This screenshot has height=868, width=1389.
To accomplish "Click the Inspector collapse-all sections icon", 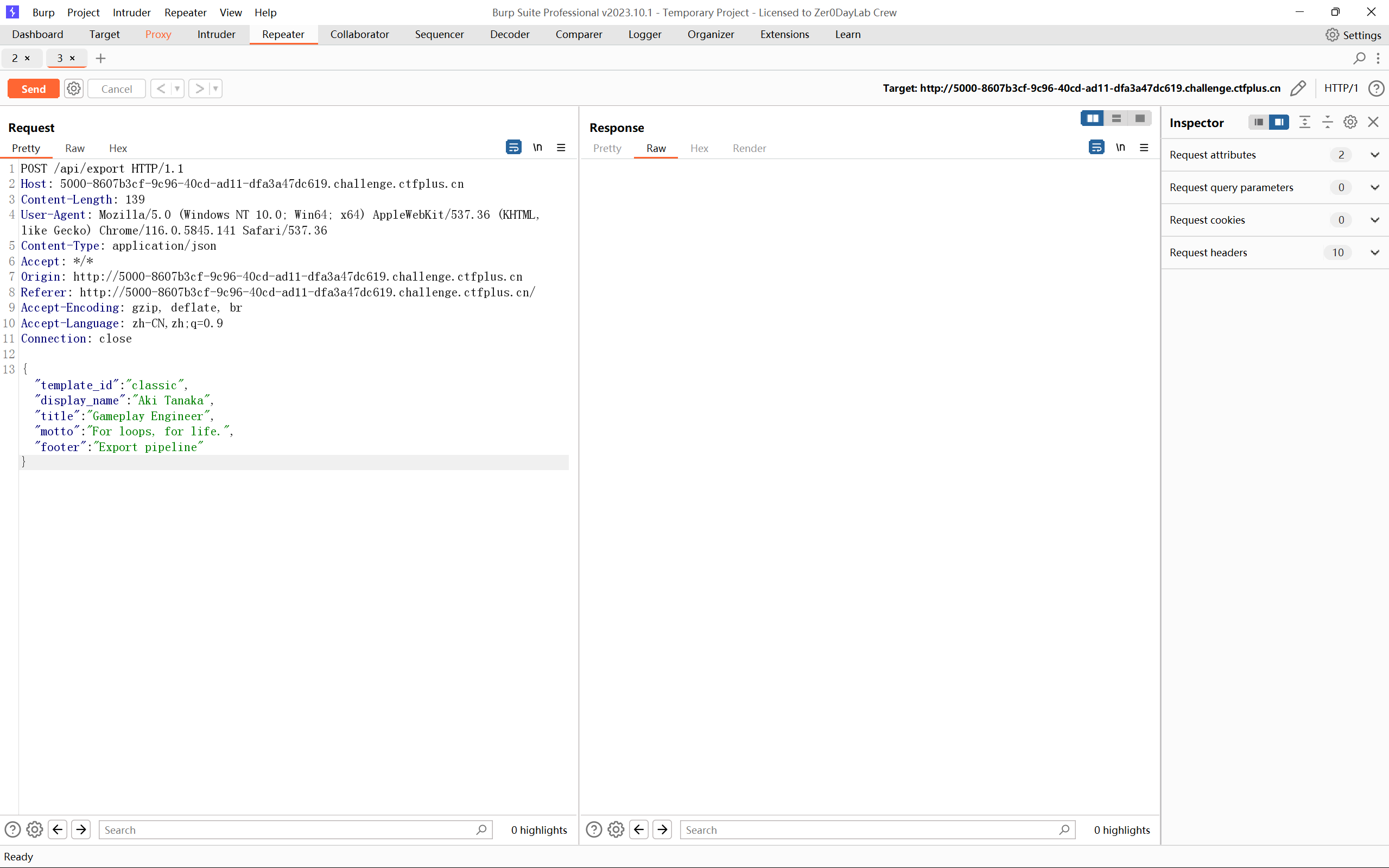I will 1328,122.
